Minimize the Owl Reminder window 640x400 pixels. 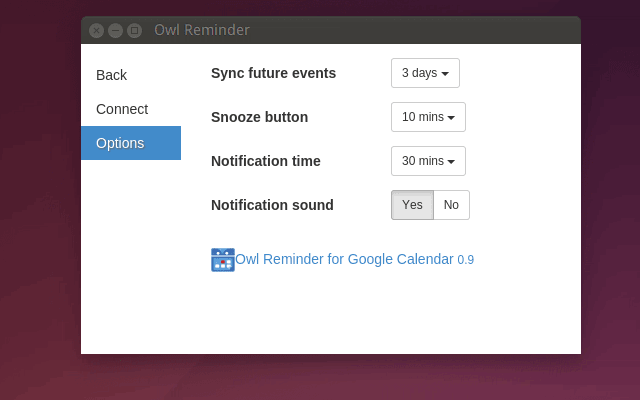tap(116, 31)
